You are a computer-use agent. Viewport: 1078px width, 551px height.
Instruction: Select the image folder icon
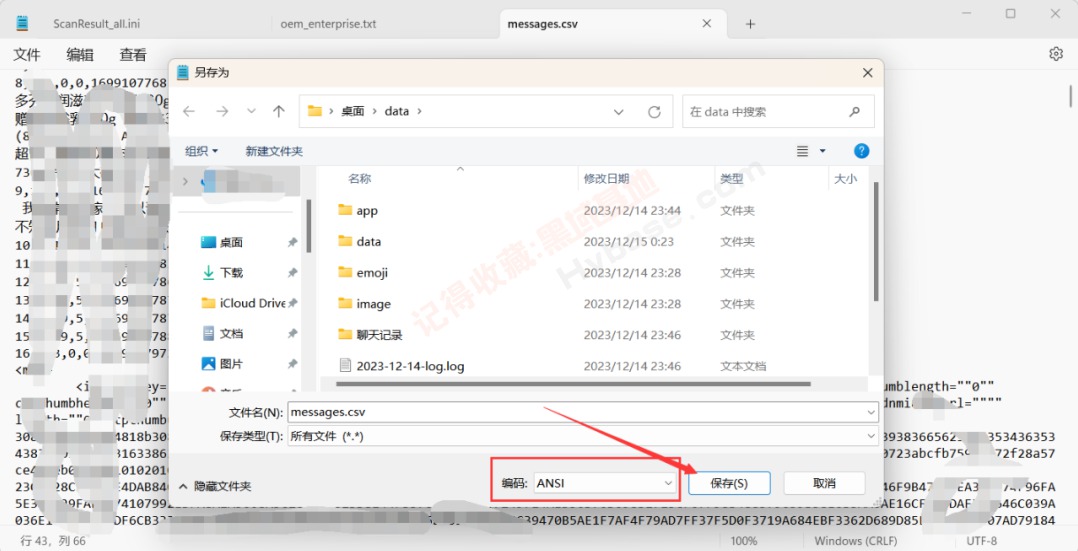pos(345,303)
